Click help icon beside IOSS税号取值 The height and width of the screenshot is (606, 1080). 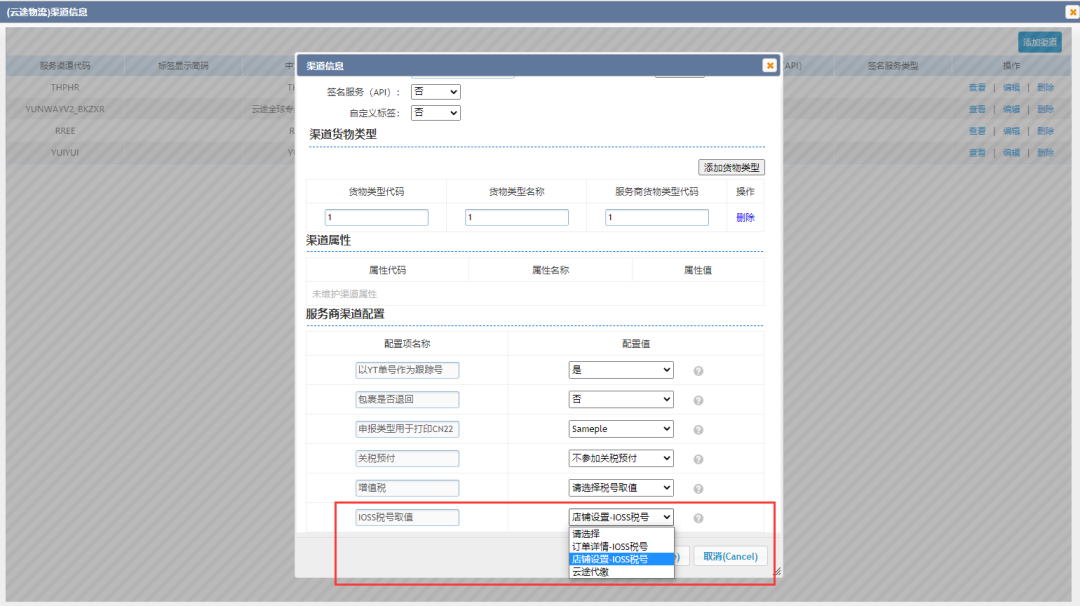pyautogui.click(x=698, y=517)
